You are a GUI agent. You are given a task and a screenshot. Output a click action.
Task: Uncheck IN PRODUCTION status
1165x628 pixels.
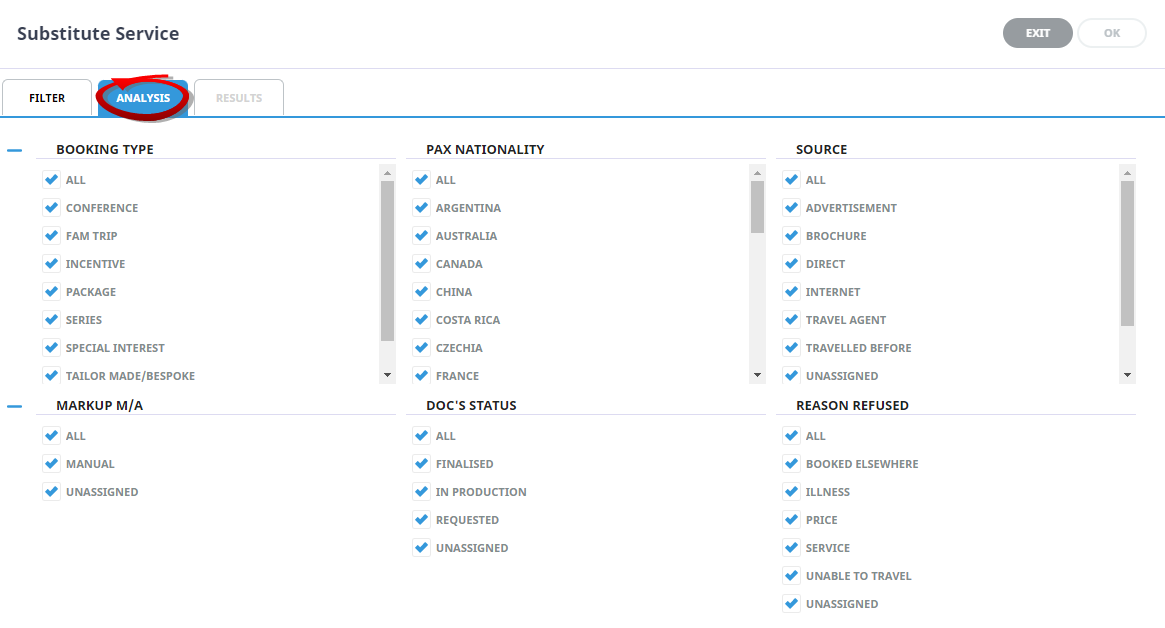click(421, 492)
